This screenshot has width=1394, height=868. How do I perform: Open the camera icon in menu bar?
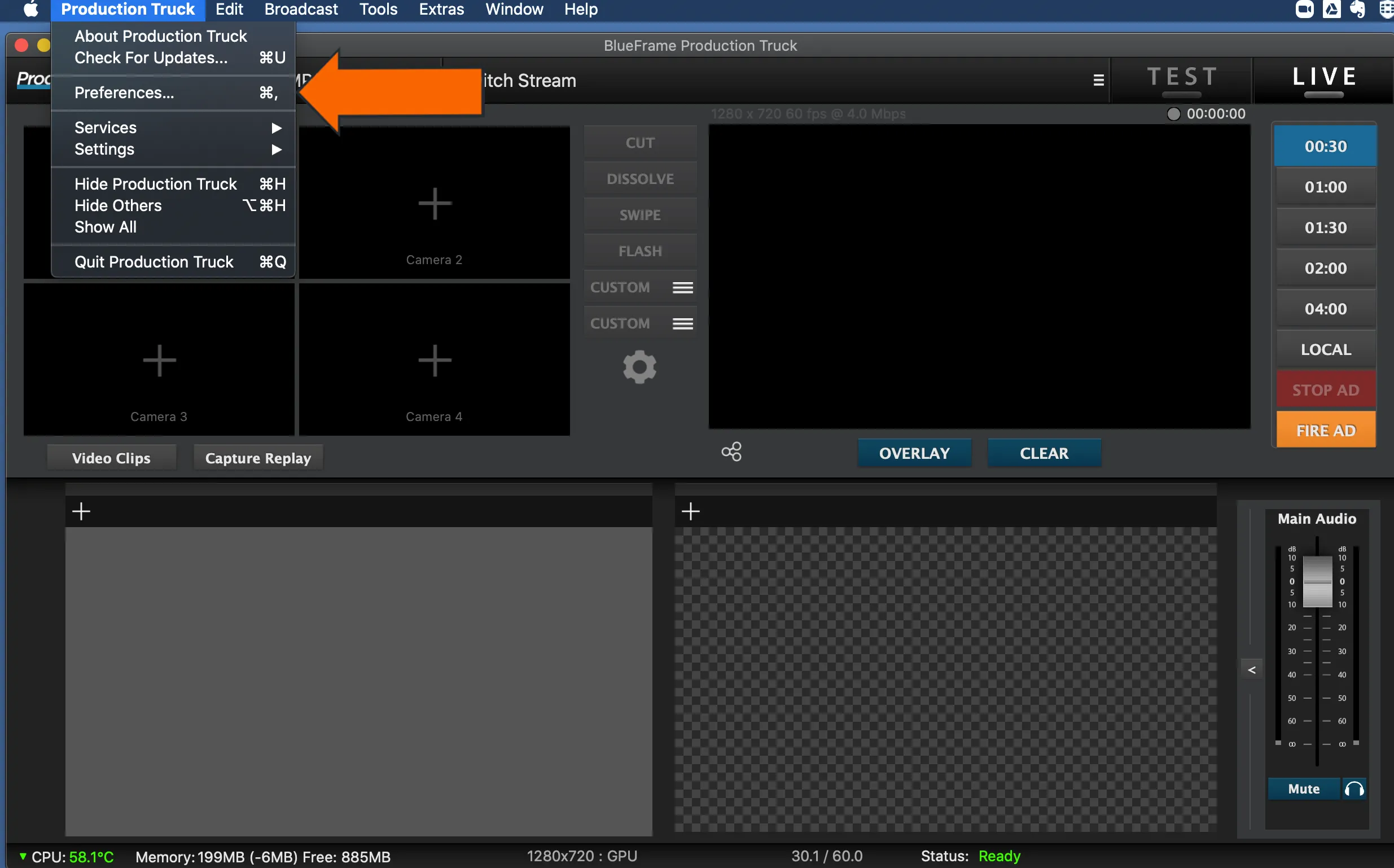tap(1304, 9)
